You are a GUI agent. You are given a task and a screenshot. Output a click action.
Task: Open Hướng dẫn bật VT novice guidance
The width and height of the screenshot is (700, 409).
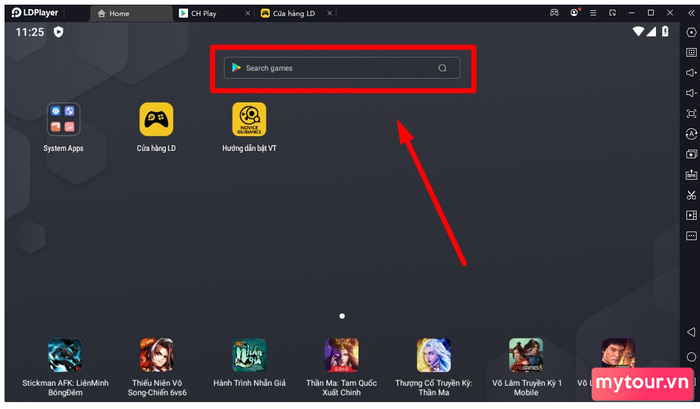click(x=249, y=120)
